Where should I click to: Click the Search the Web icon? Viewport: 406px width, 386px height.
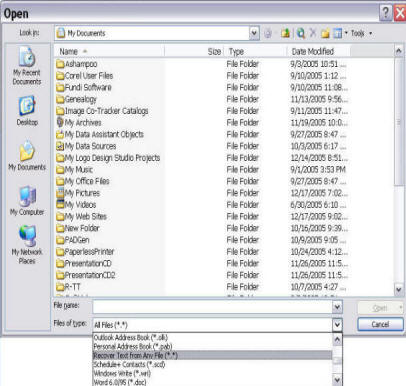point(301,33)
